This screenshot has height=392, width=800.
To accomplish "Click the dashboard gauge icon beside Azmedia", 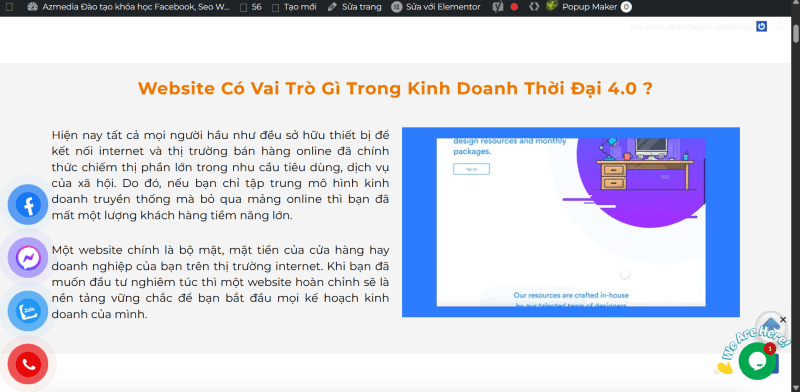I will coord(33,7).
